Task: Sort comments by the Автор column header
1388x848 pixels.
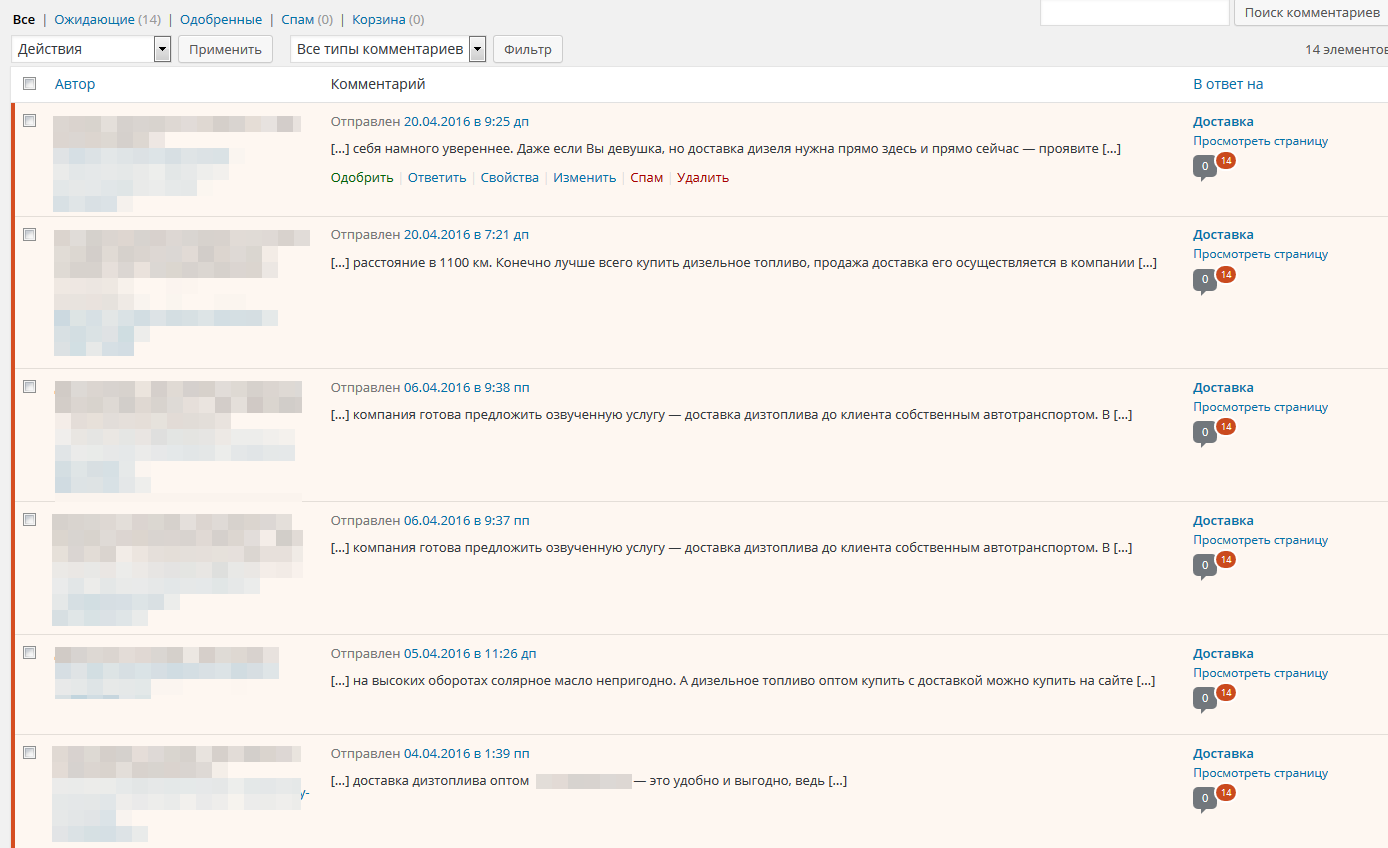Action: 75,84
